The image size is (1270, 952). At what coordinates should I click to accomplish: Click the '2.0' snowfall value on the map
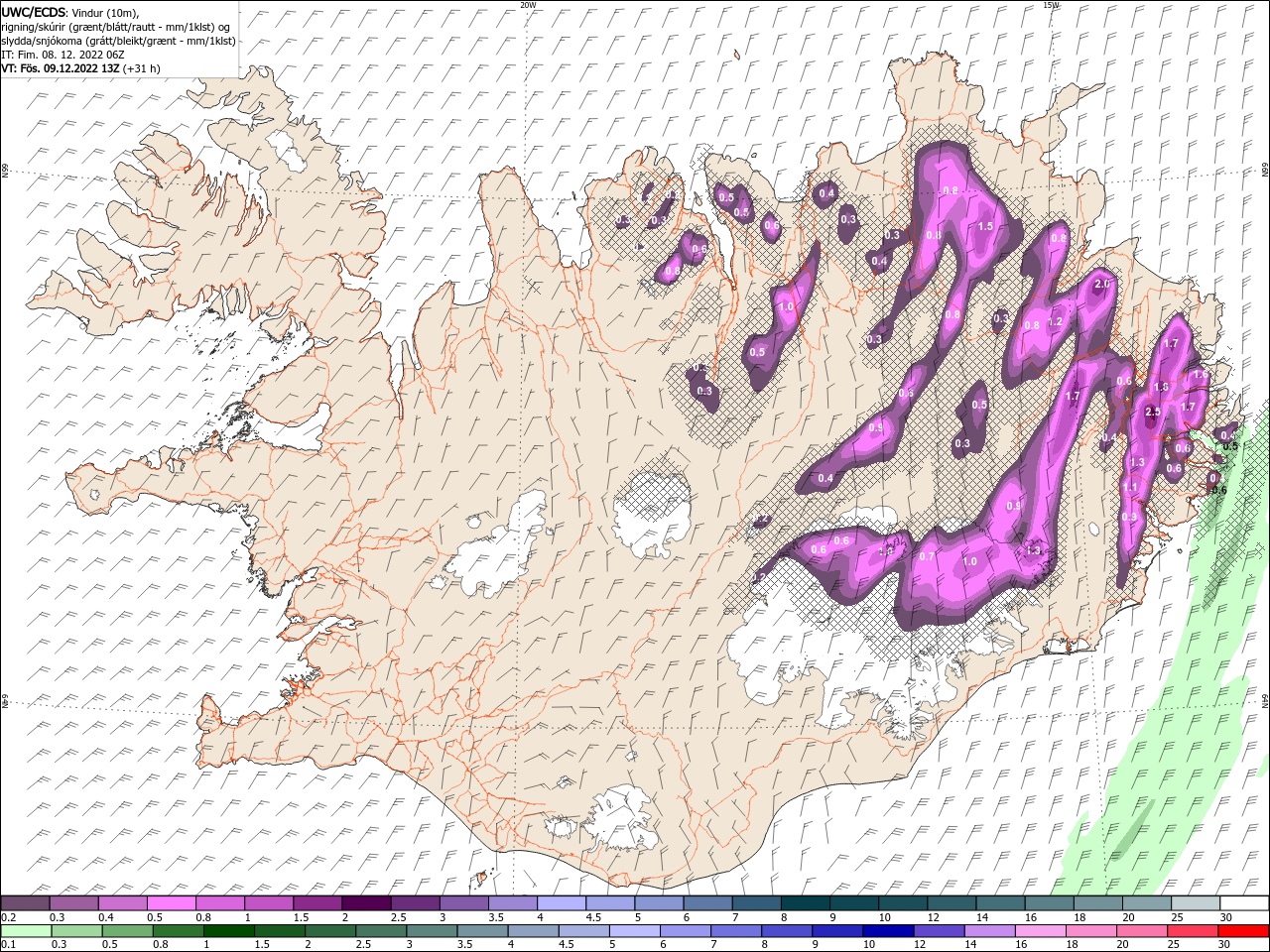coord(1101,284)
